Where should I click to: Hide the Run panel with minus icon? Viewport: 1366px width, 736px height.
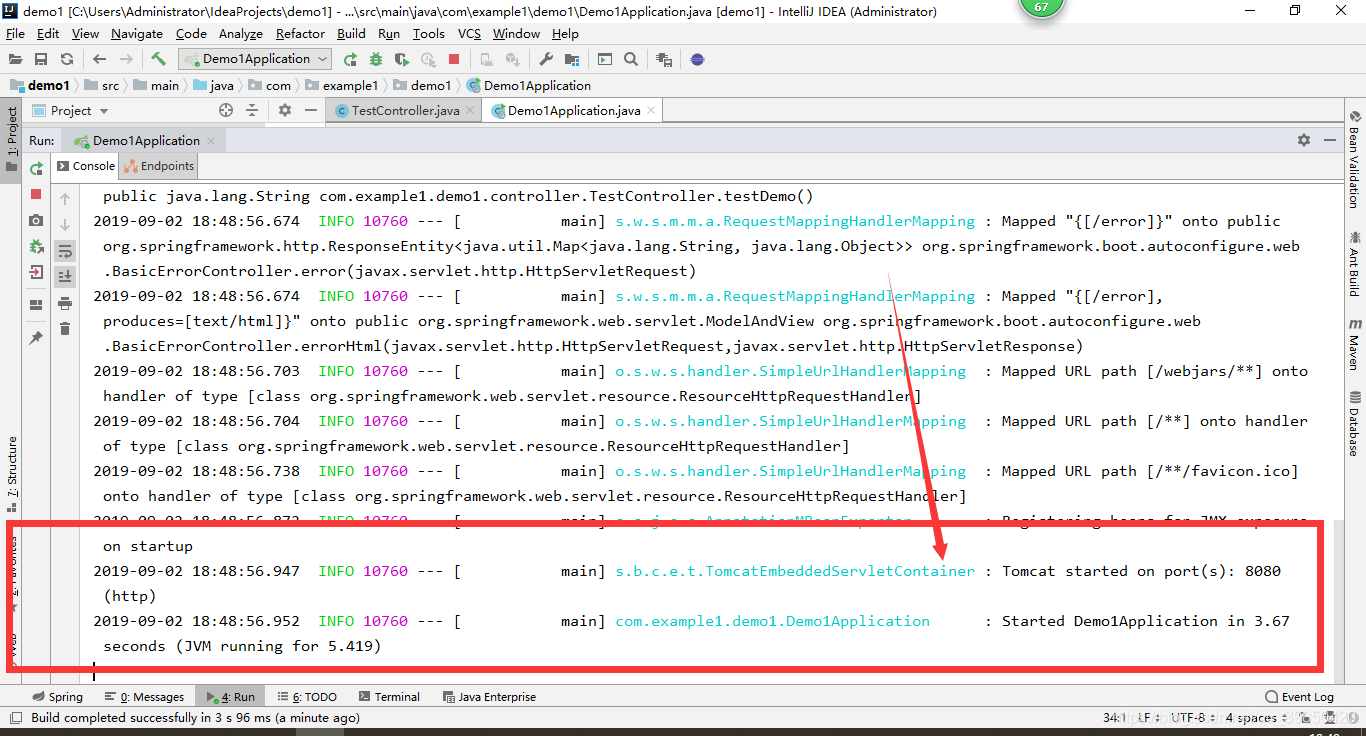[1329, 141]
